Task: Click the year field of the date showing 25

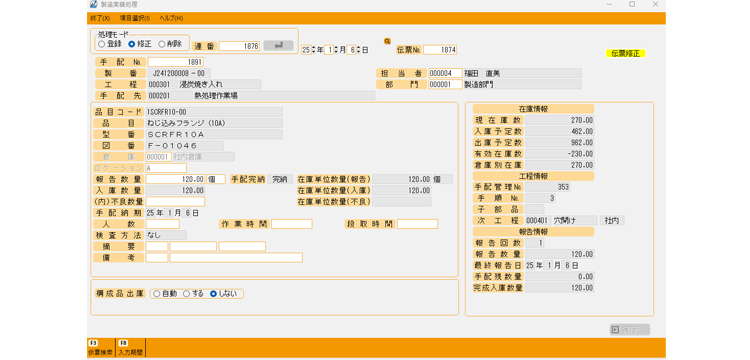Action: click(306, 50)
